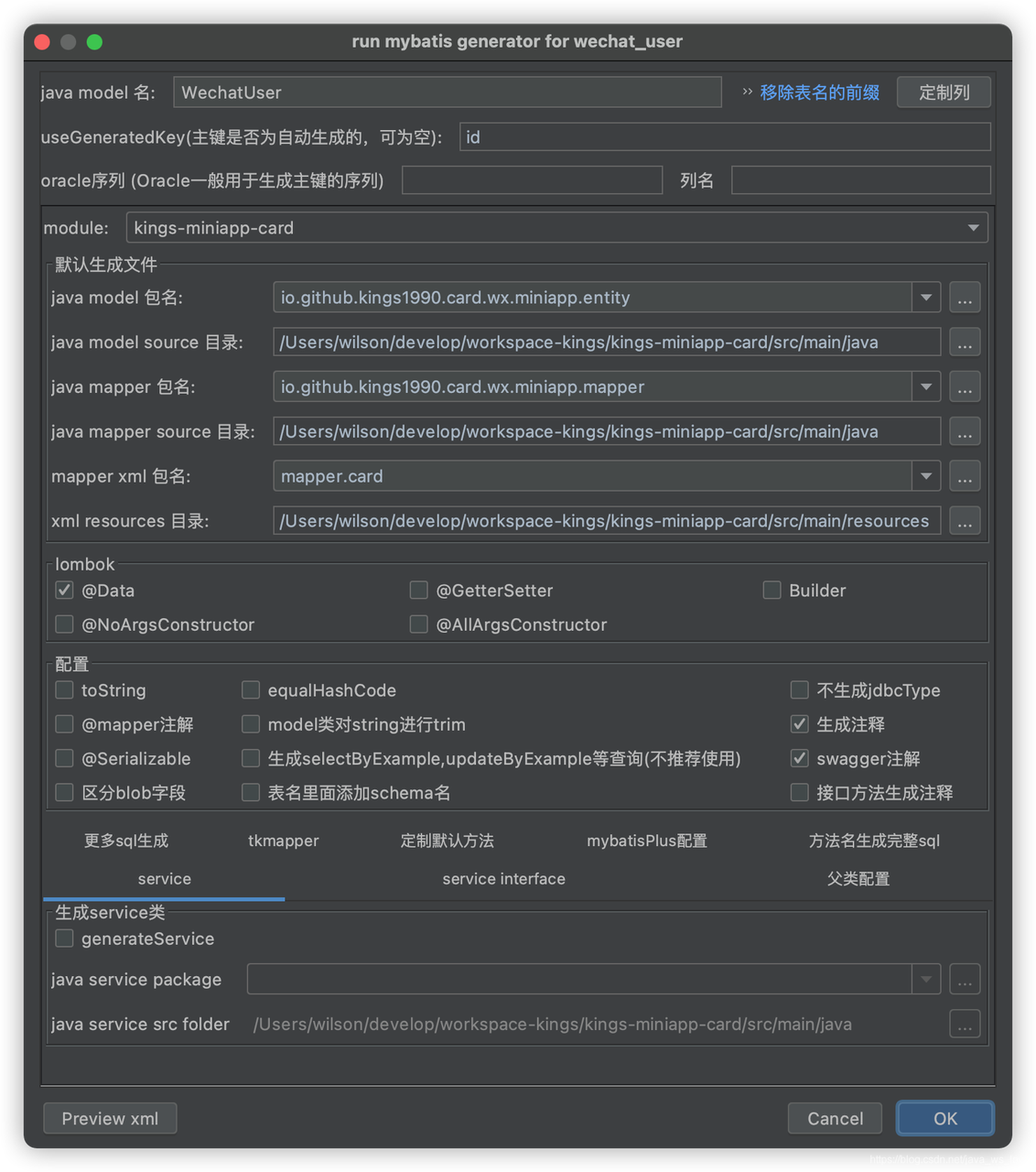Switch to the mybatisPlus配置 tab
The height and width of the screenshot is (1172, 1036).
click(646, 841)
